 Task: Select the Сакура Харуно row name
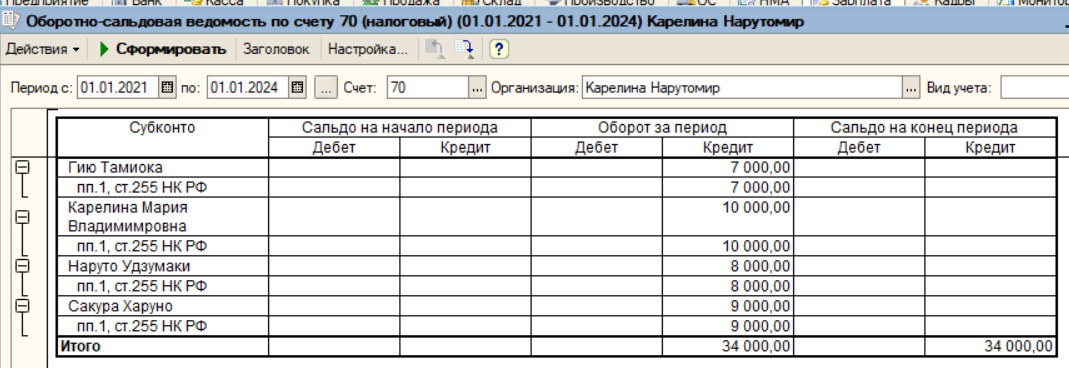pos(121,305)
